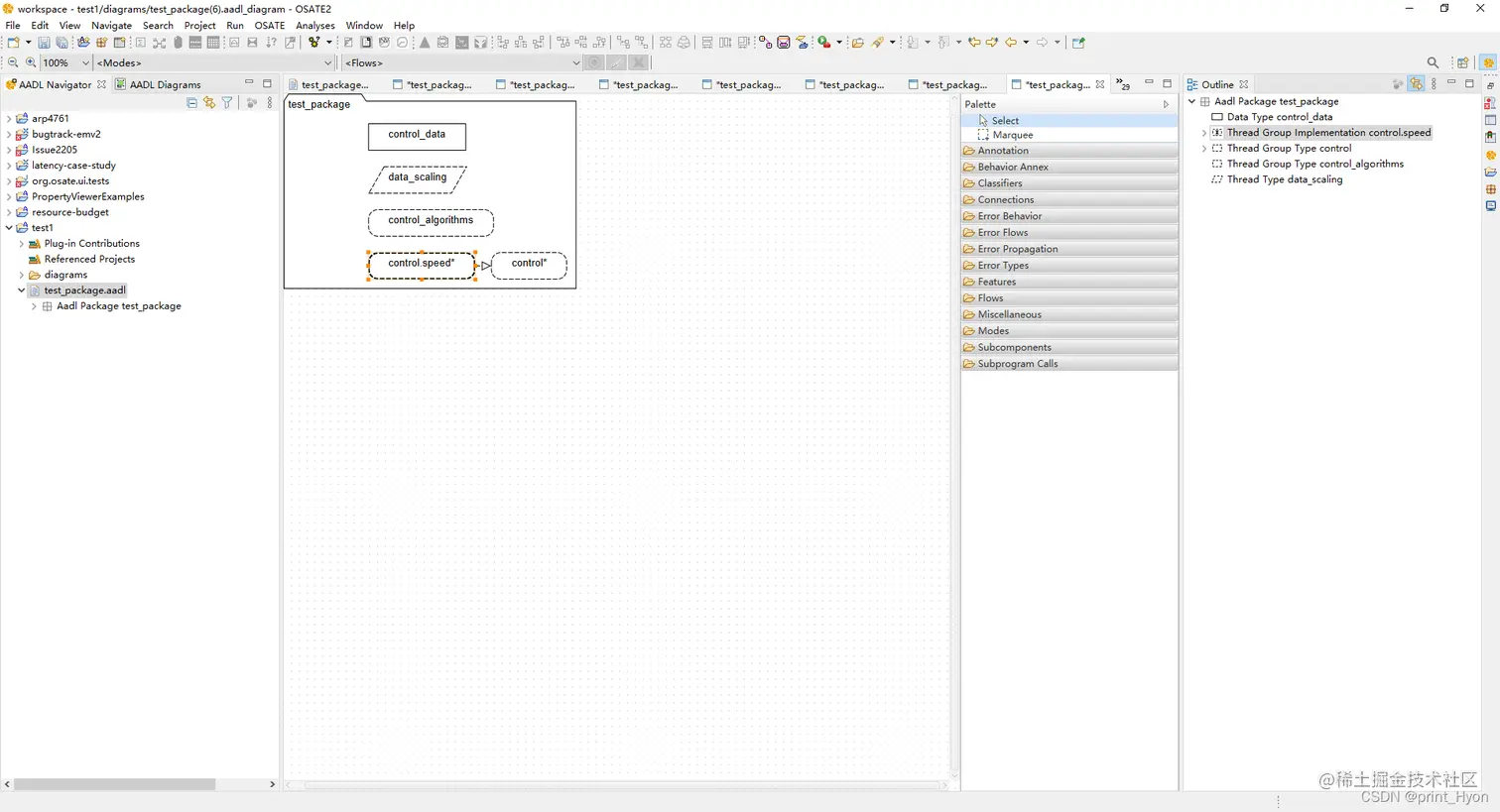Click the Previous Edit Location arrow icon
This screenshot has width=1500, height=812.
pos(974,43)
